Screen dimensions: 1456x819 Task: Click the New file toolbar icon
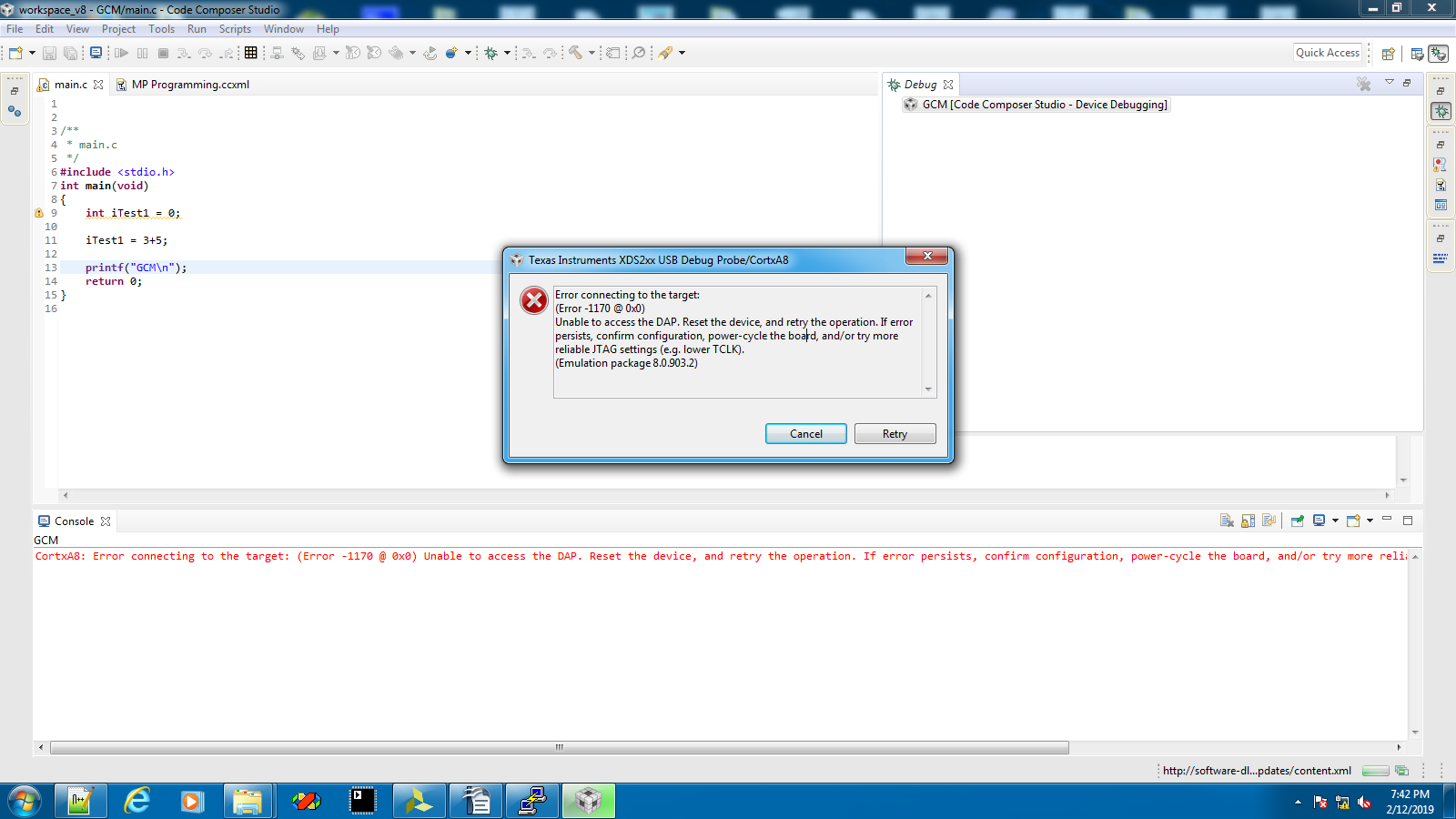click(x=15, y=53)
